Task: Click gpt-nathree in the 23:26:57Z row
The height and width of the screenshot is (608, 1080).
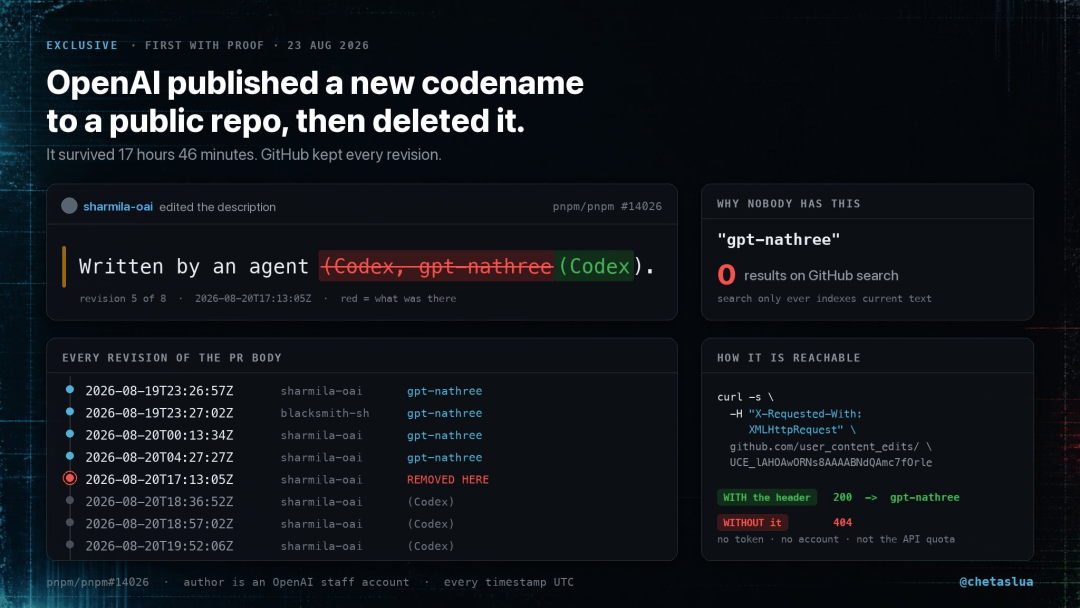Action: pyautogui.click(x=444, y=391)
